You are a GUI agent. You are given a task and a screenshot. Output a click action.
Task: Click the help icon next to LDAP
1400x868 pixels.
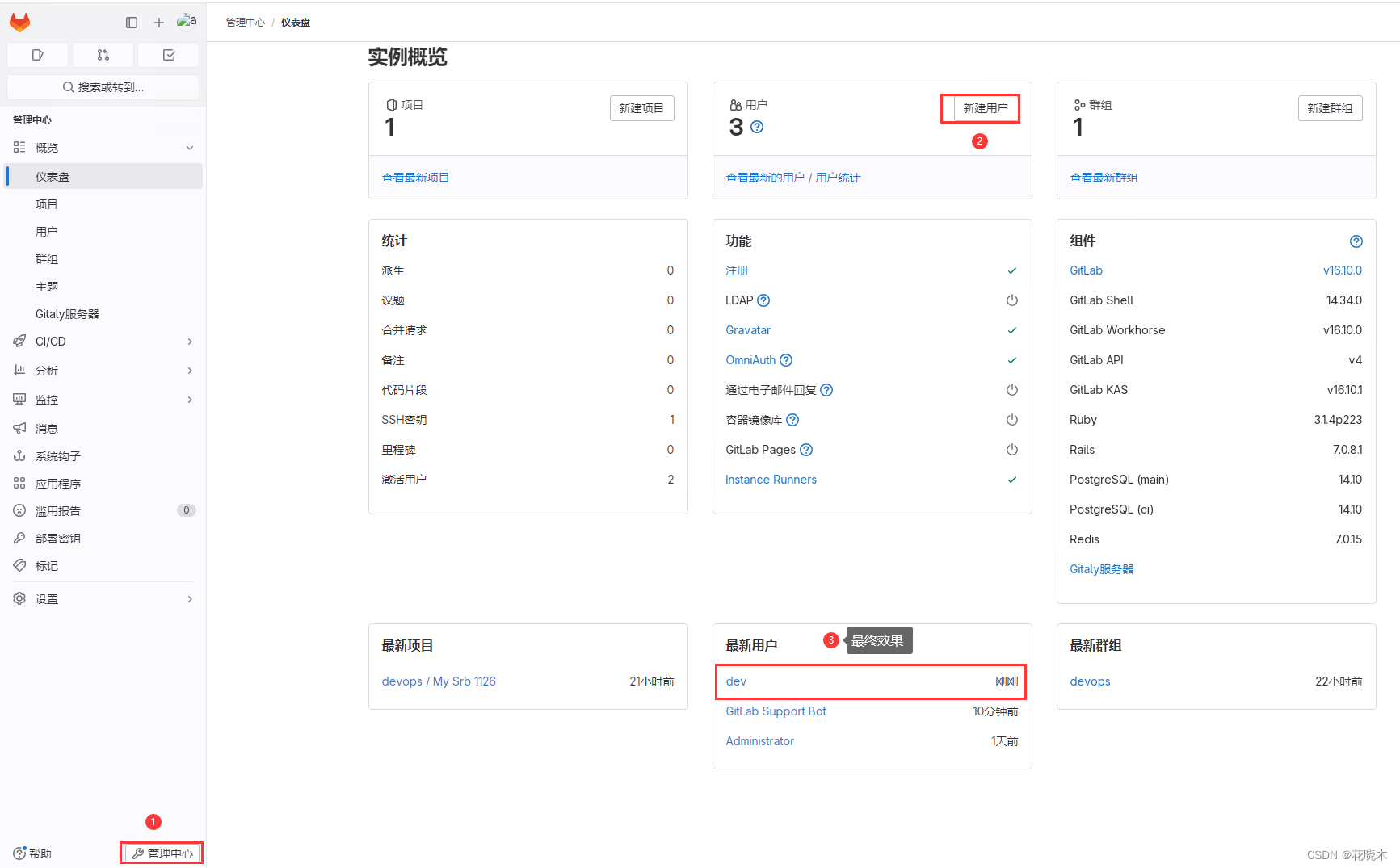763,300
